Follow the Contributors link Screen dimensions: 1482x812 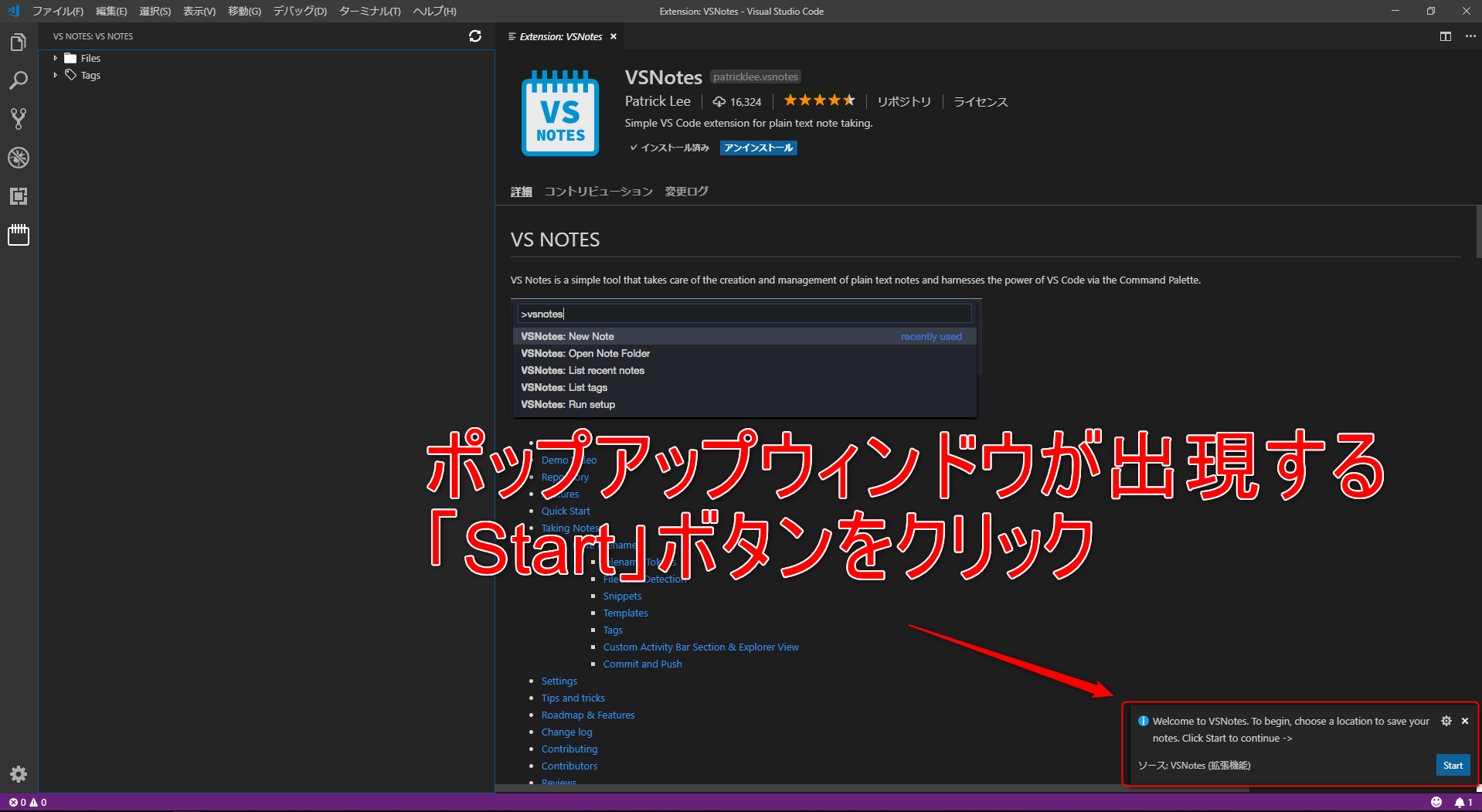pos(569,766)
